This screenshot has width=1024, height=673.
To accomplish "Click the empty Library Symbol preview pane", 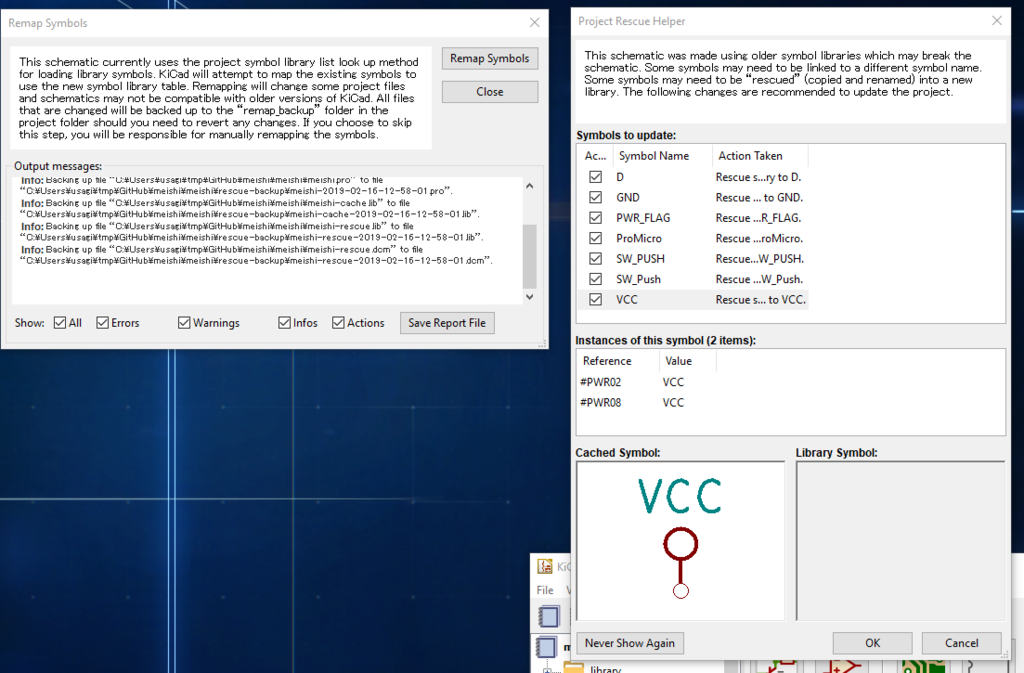I will tap(900, 541).
